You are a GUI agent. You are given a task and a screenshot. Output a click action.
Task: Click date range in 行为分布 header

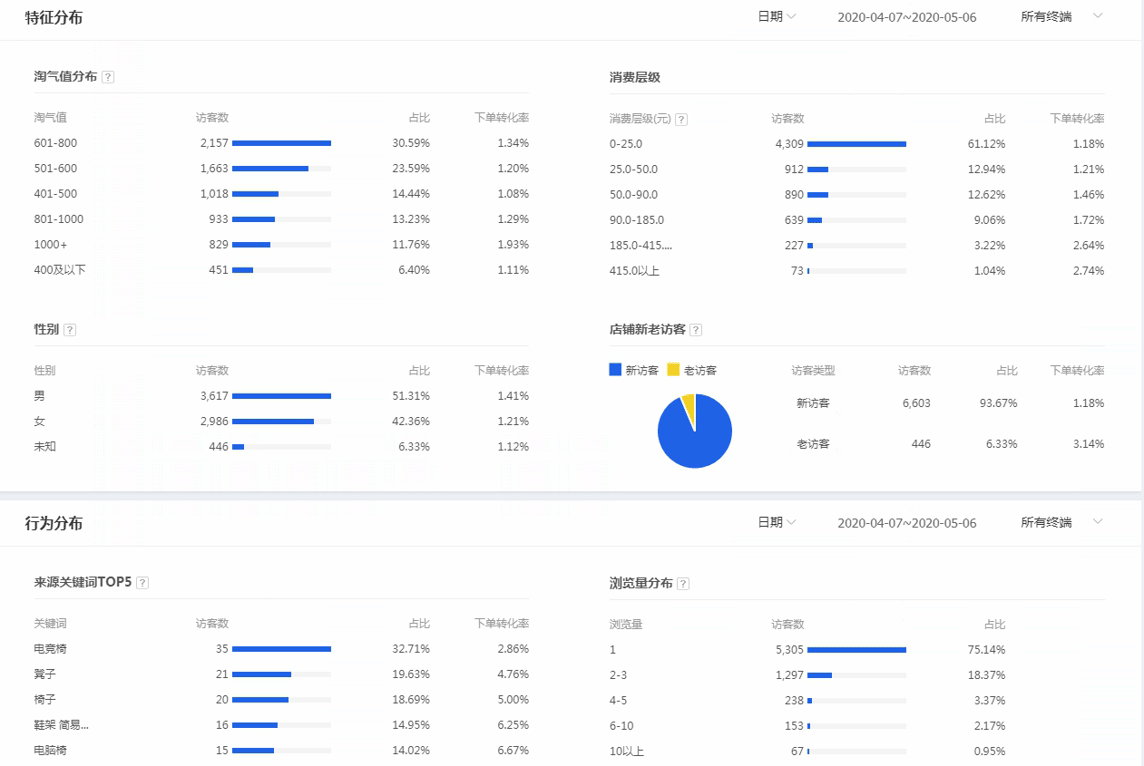pyautogui.click(x=906, y=524)
